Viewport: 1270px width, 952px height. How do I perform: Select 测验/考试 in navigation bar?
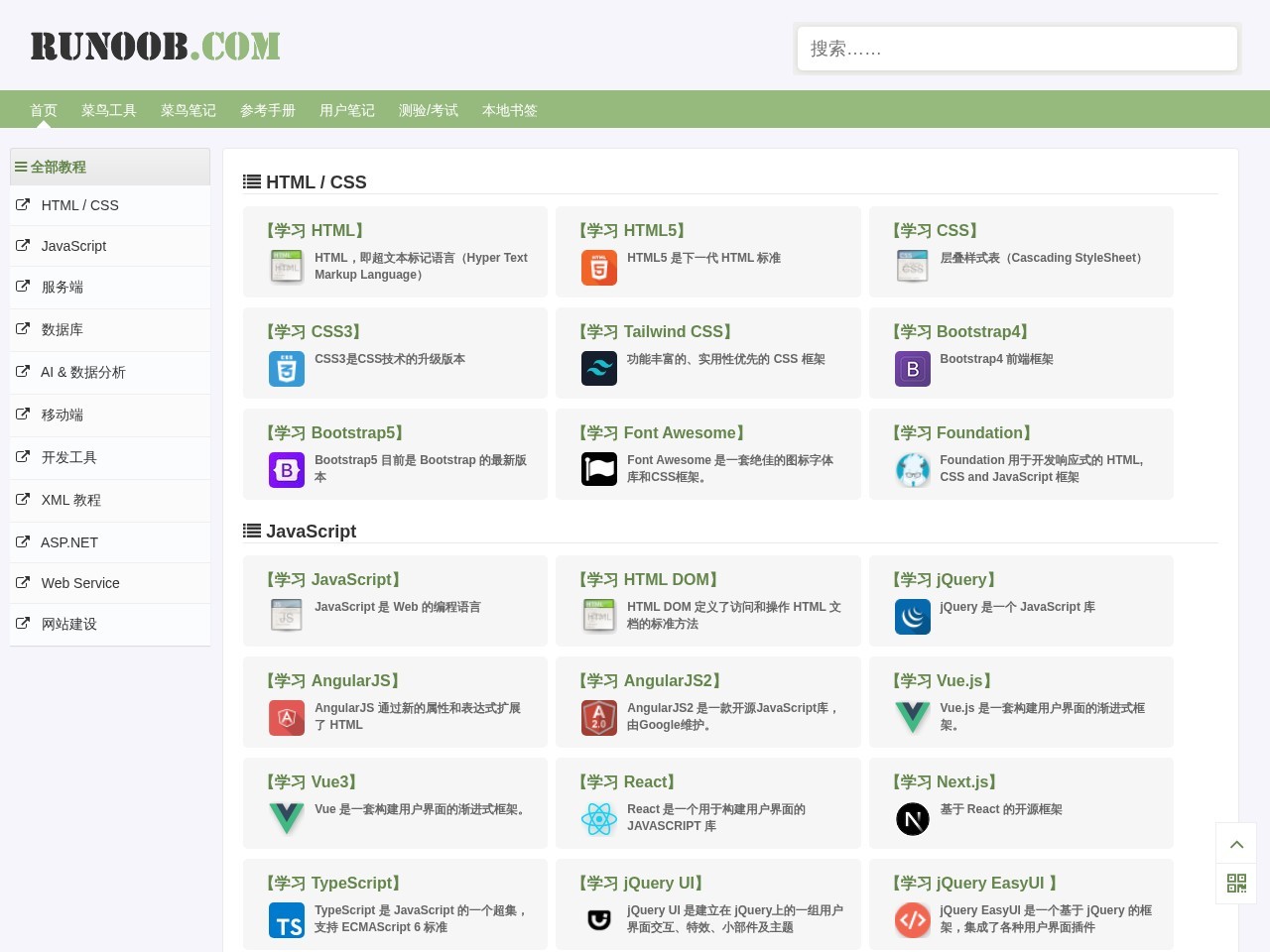pos(429,110)
